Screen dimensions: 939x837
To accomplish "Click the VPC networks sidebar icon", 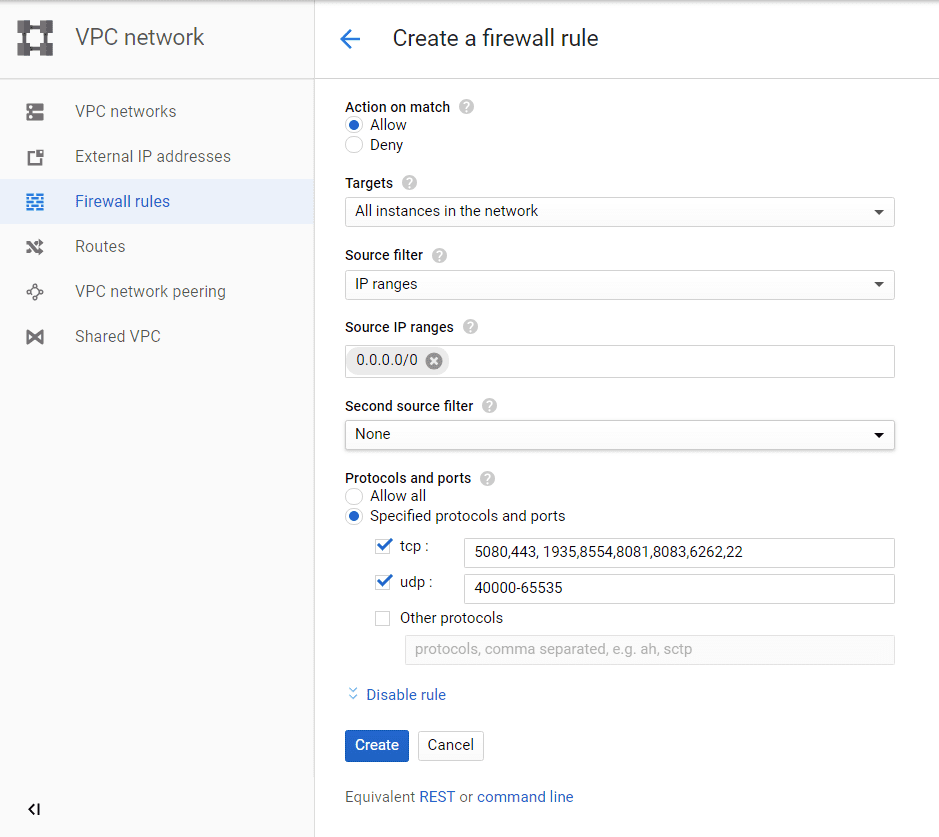I will click(x=35, y=112).
